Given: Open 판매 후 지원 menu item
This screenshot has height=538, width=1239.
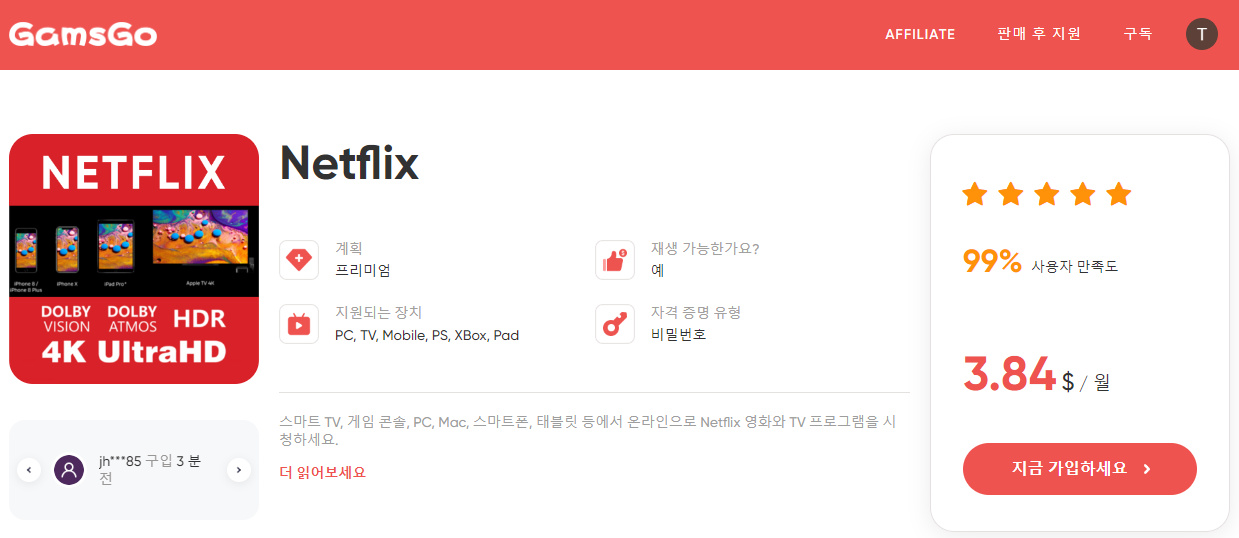Looking at the screenshot, I should click(1039, 34).
